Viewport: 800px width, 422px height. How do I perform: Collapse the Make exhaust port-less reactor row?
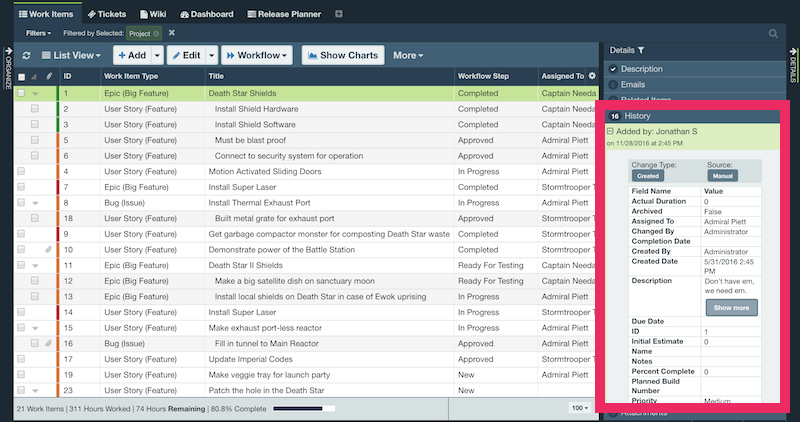35,329
